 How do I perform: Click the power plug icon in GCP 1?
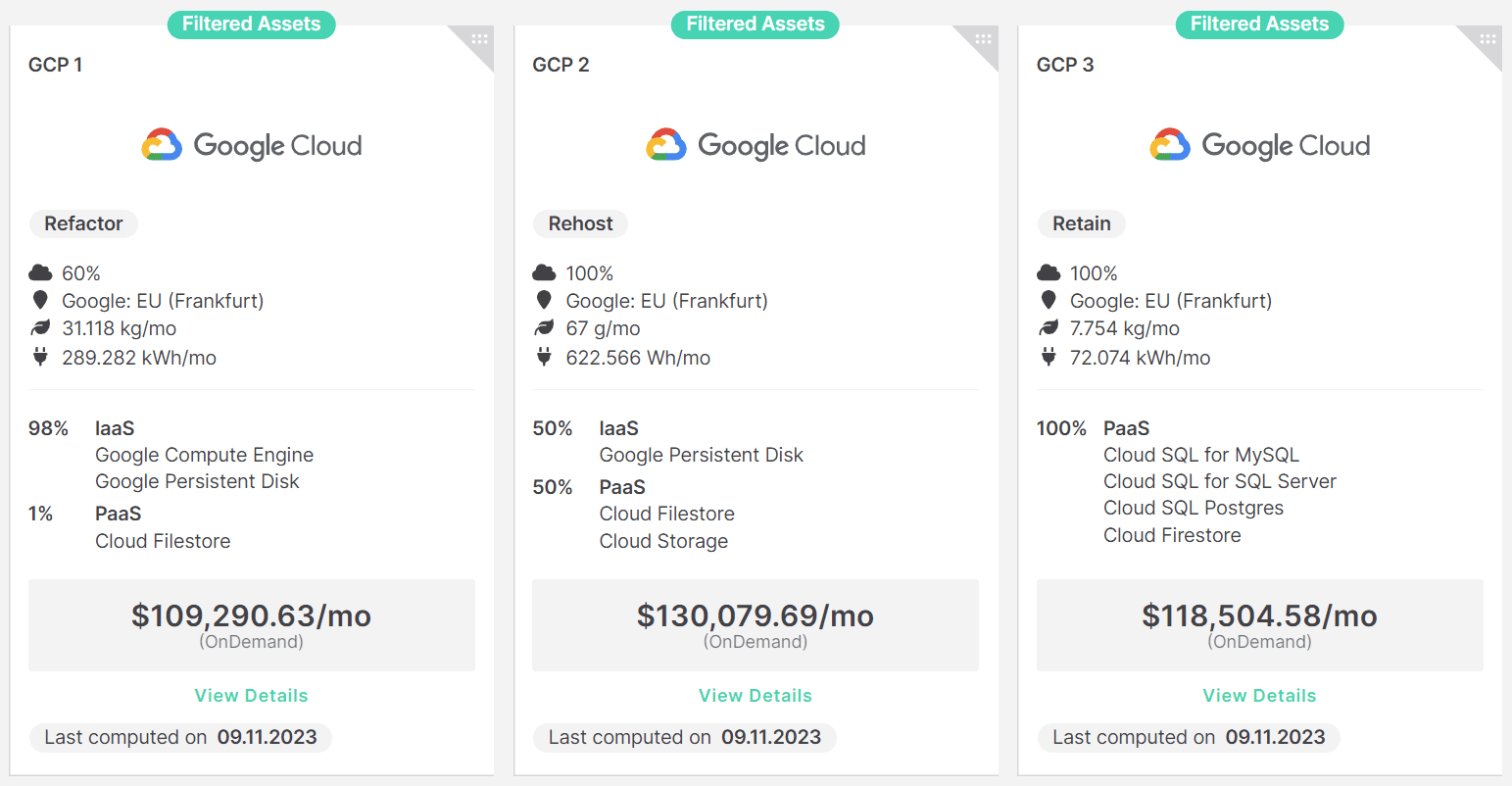click(40, 358)
